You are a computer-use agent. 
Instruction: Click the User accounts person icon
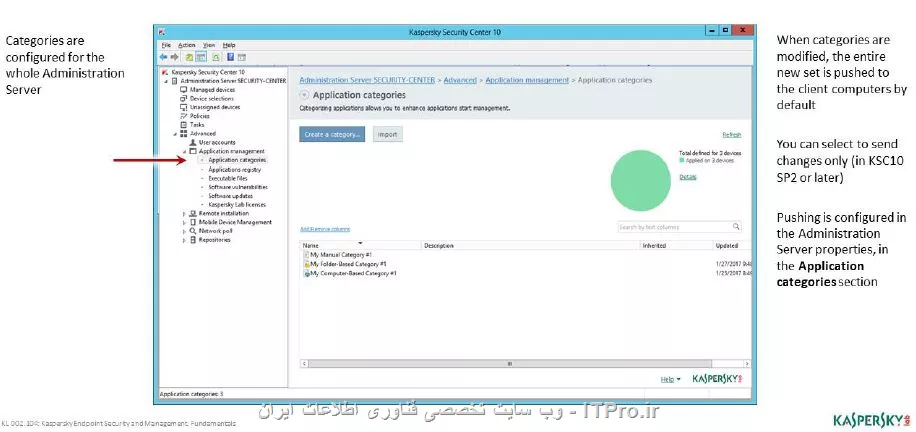pos(193,142)
